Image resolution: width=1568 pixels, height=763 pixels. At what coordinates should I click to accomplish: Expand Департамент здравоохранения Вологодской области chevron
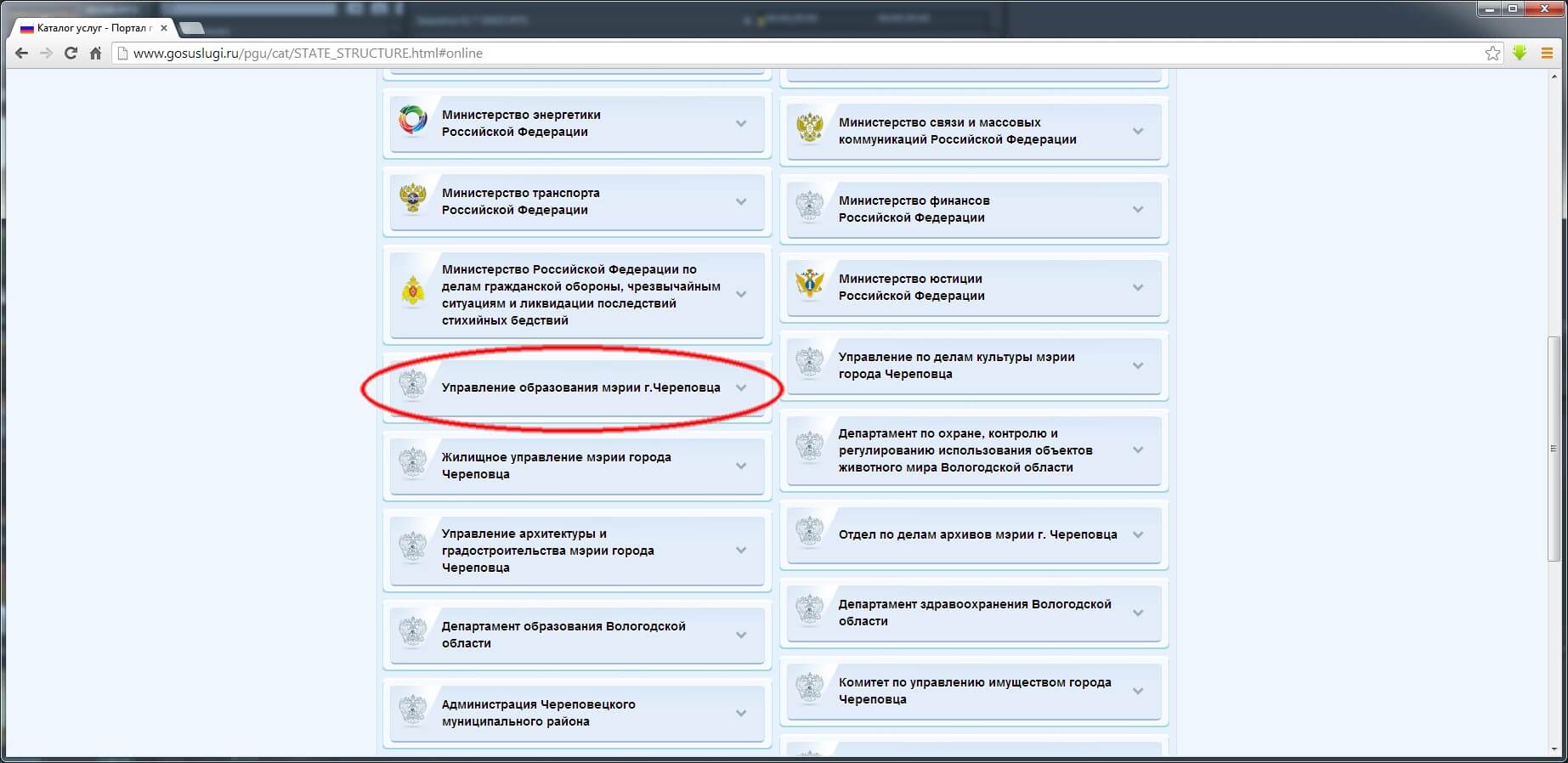point(1138,613)
